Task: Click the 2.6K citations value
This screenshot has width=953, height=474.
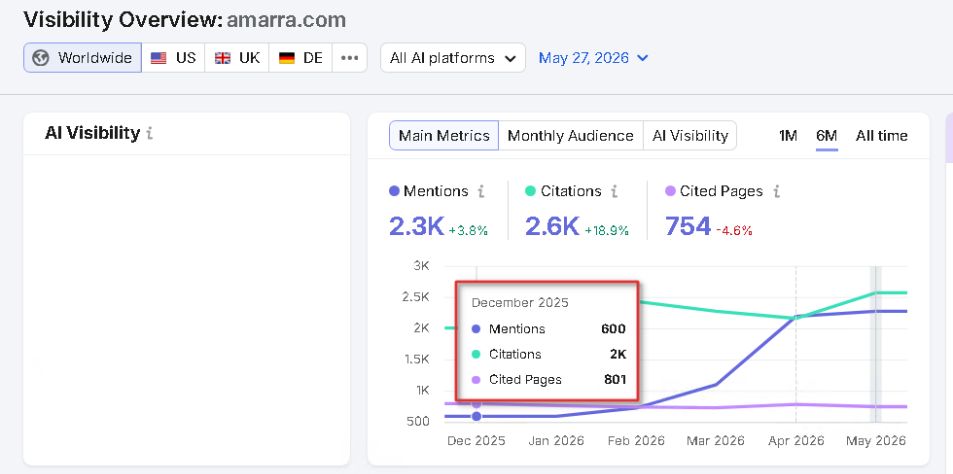Action: pyautogui.click(x=552, y=226)
